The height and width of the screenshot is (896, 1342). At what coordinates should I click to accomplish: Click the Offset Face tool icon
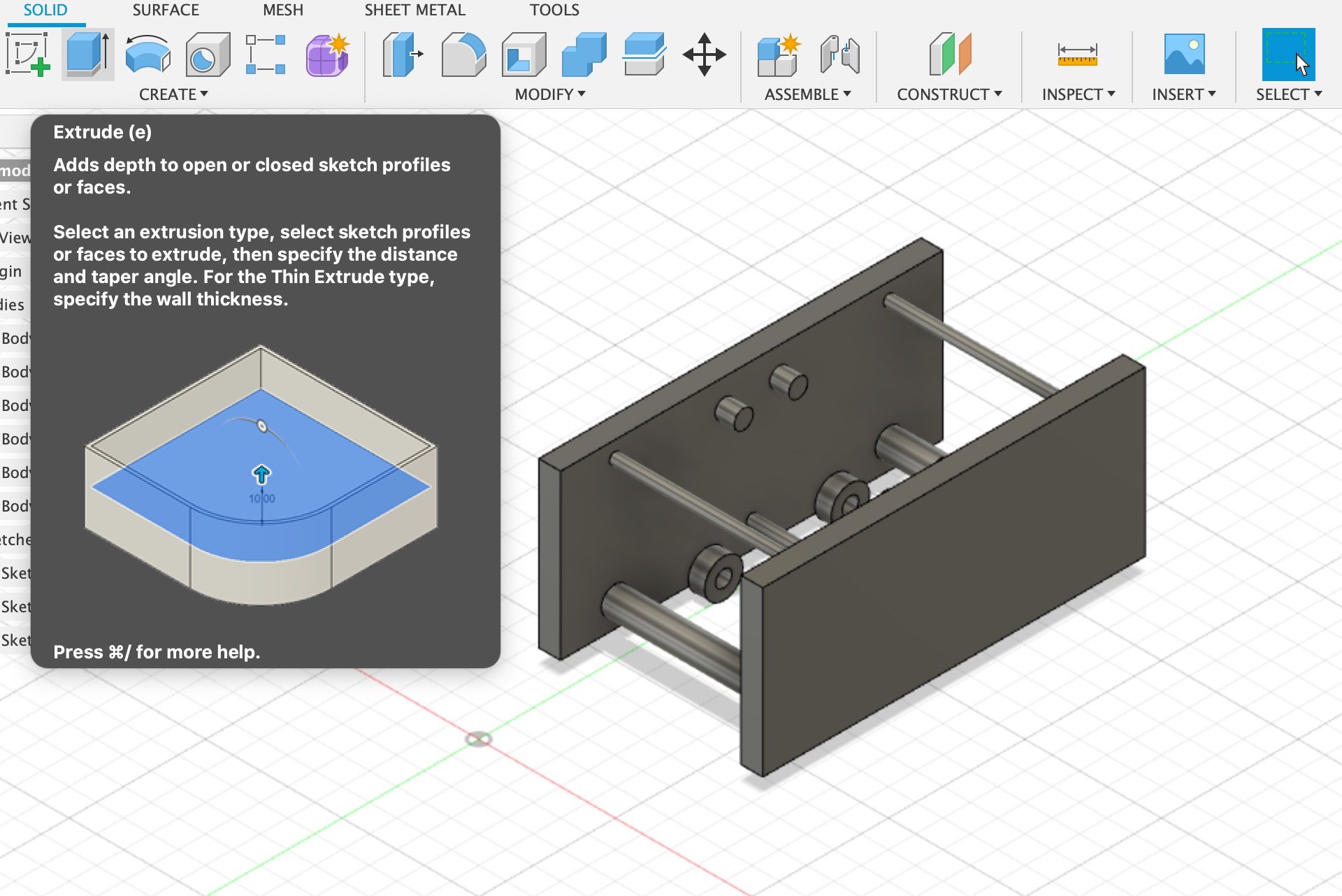point(644,54)
